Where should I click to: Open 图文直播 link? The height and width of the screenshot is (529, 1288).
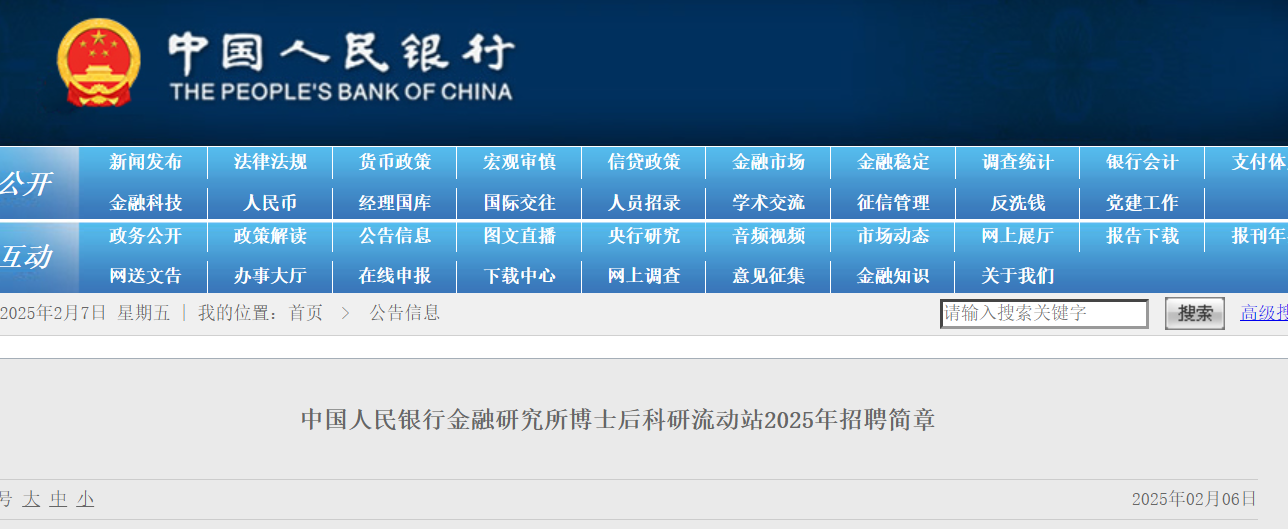pos(519,236)
